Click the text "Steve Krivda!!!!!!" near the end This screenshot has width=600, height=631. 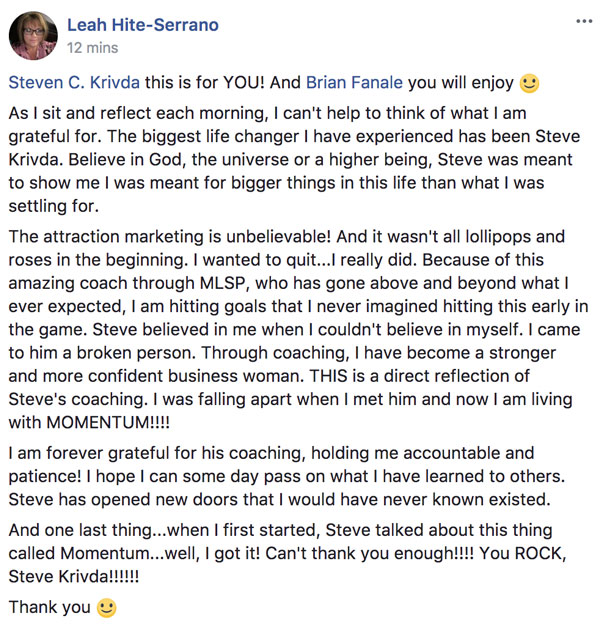coord(74,577)
